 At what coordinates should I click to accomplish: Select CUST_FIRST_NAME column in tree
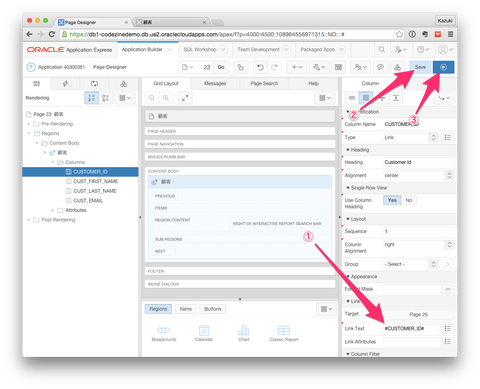95,181
